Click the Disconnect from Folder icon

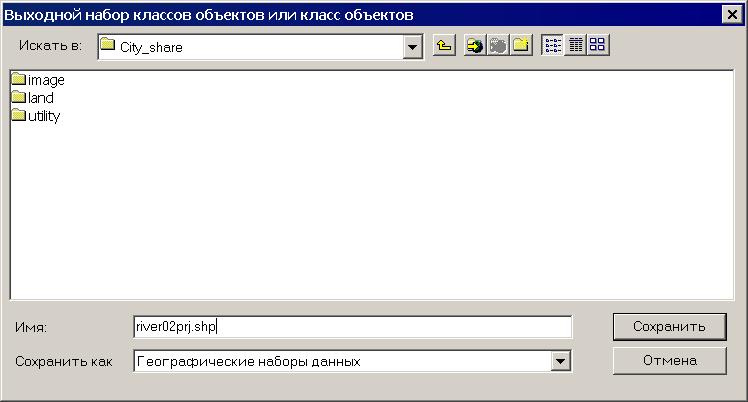click(498, 46)
